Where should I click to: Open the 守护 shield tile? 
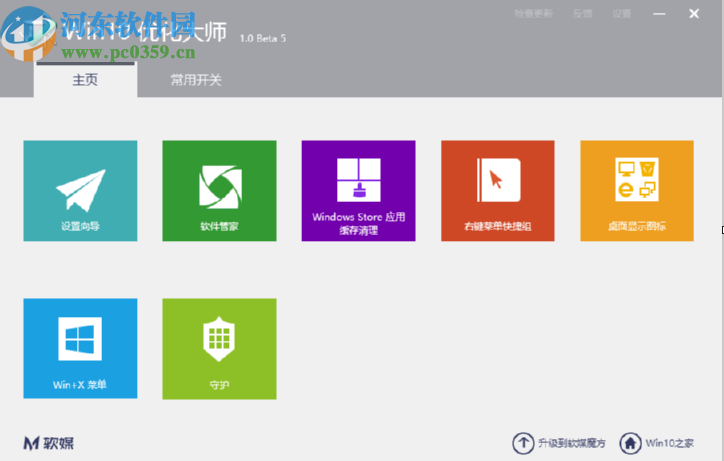(219, 349)
